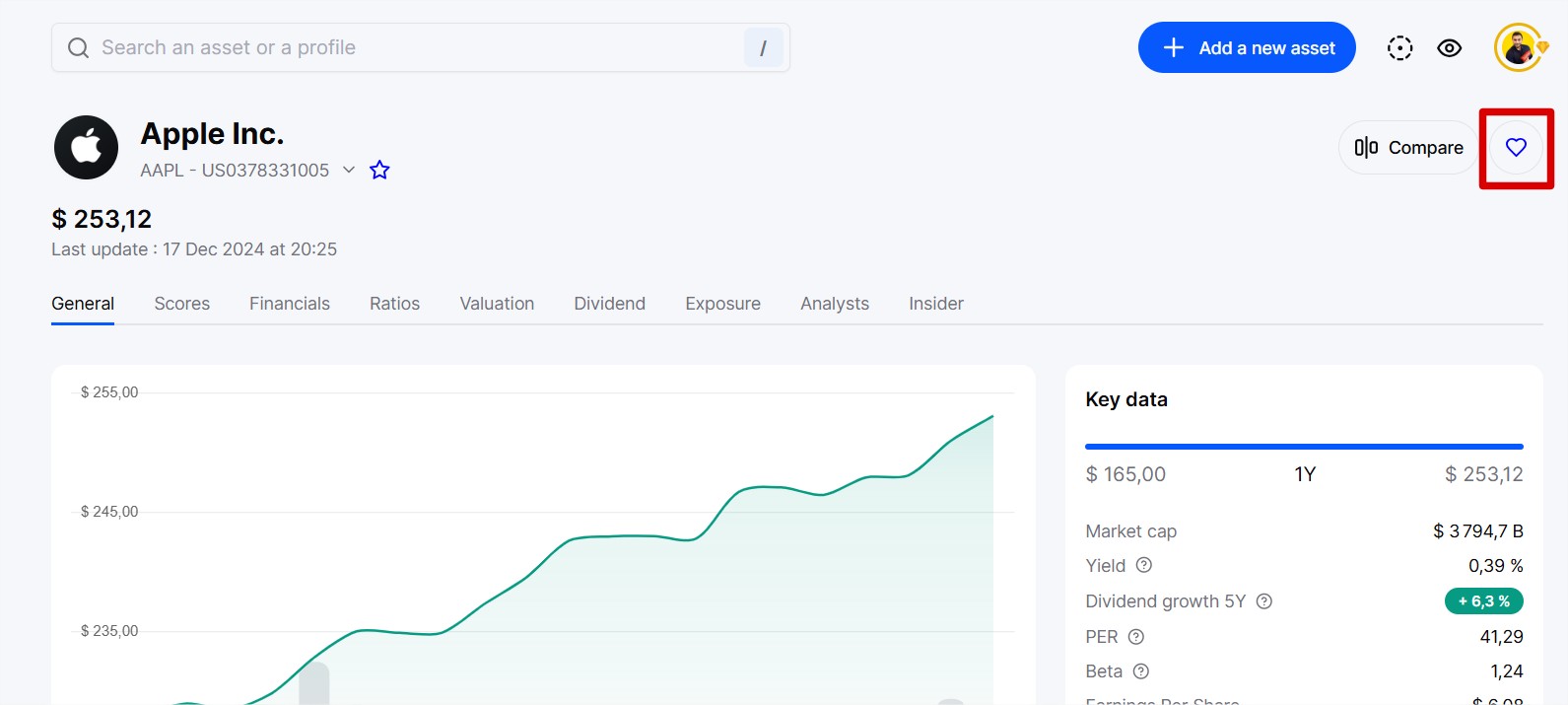Open the Insider tab
Viewport: 1568px width, 705px height.
pyautogui.click(x=936, y=304)
